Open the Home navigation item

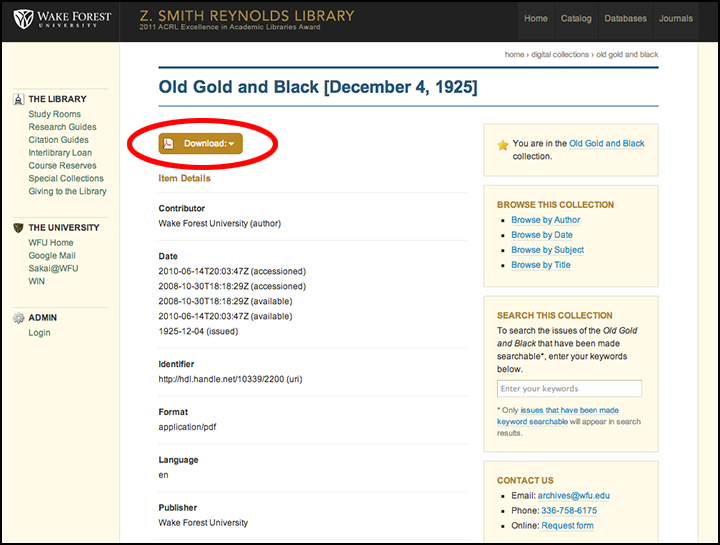point(536,19)
